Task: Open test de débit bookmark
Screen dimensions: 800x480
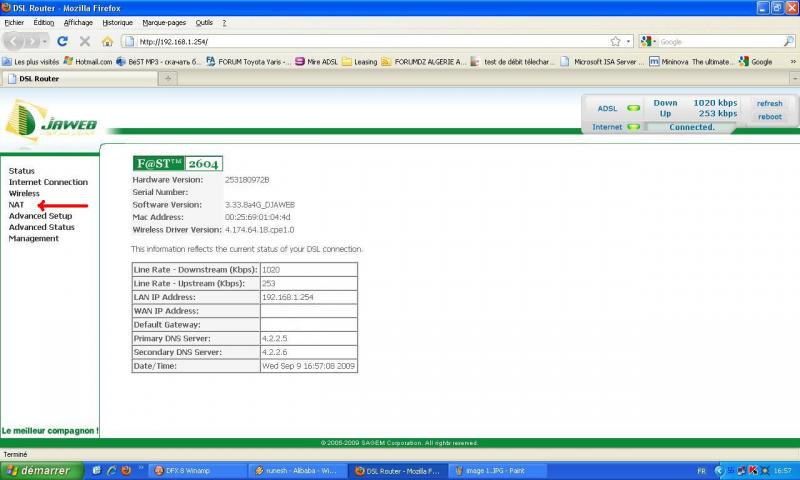Action: 512,62
